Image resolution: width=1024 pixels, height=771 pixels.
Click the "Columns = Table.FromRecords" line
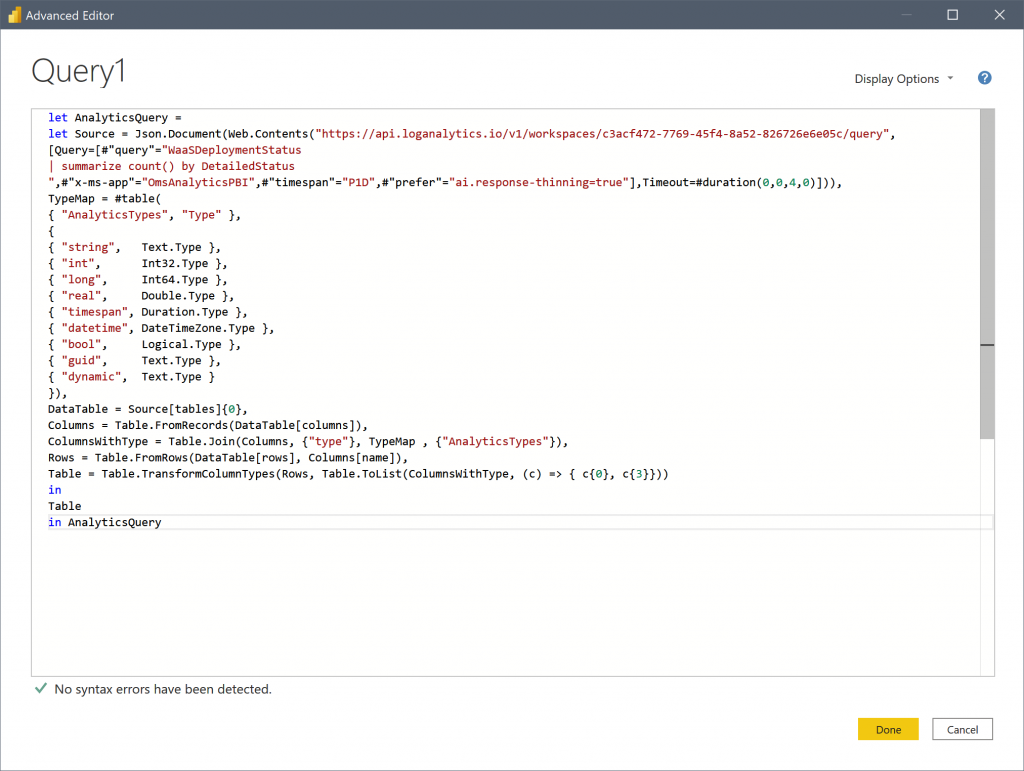coord(208,426)
